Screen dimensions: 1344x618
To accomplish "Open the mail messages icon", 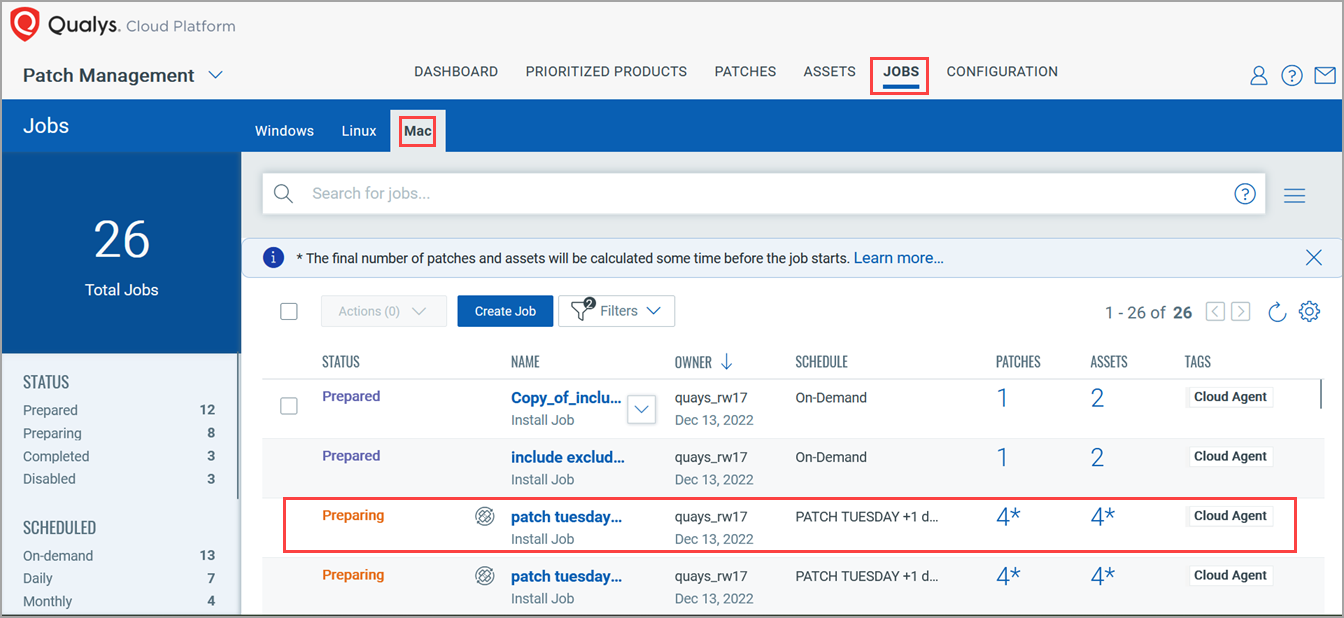I will [x=1325, y=76].
